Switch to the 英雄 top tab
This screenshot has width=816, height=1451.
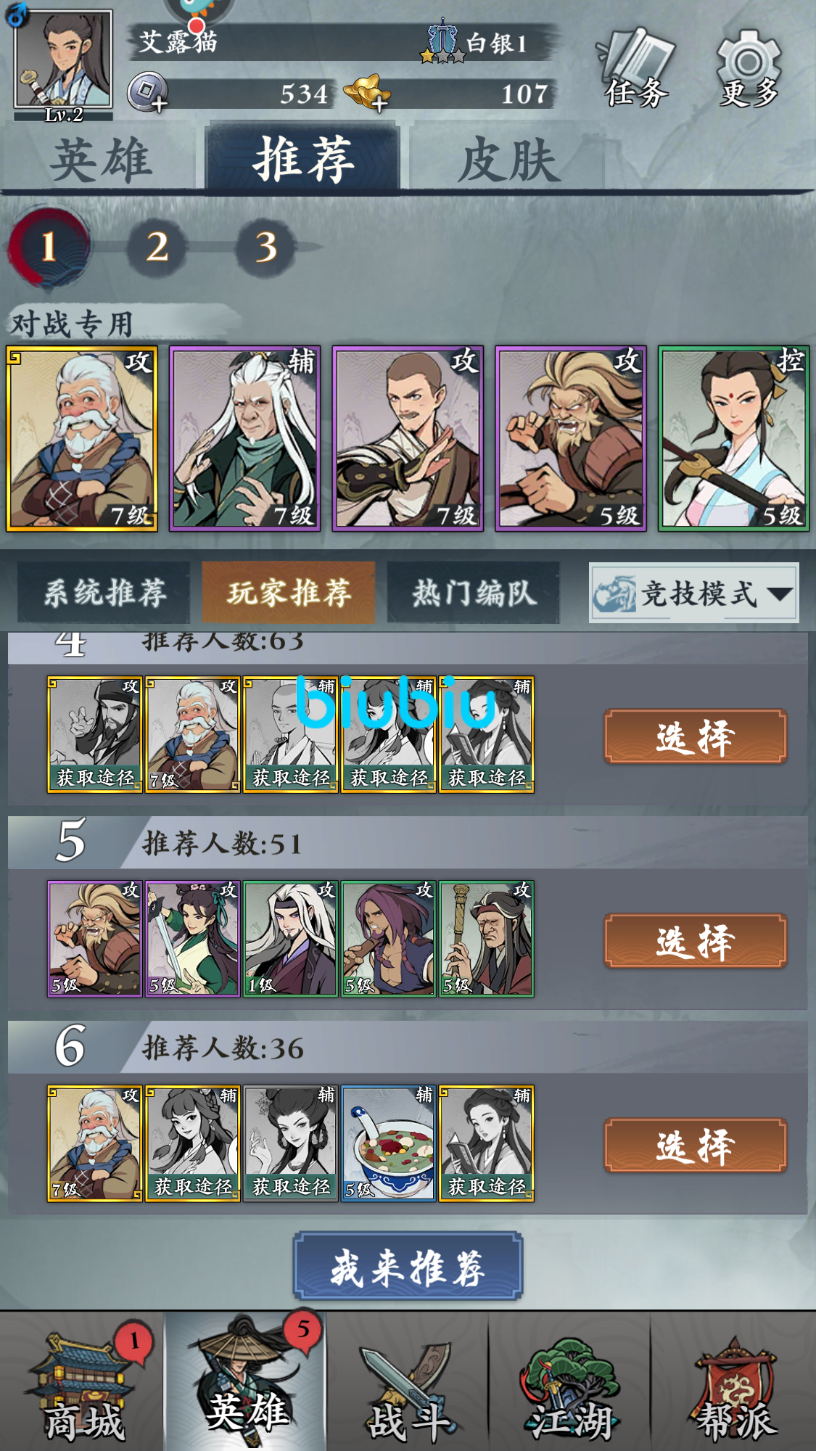[100, 160]
